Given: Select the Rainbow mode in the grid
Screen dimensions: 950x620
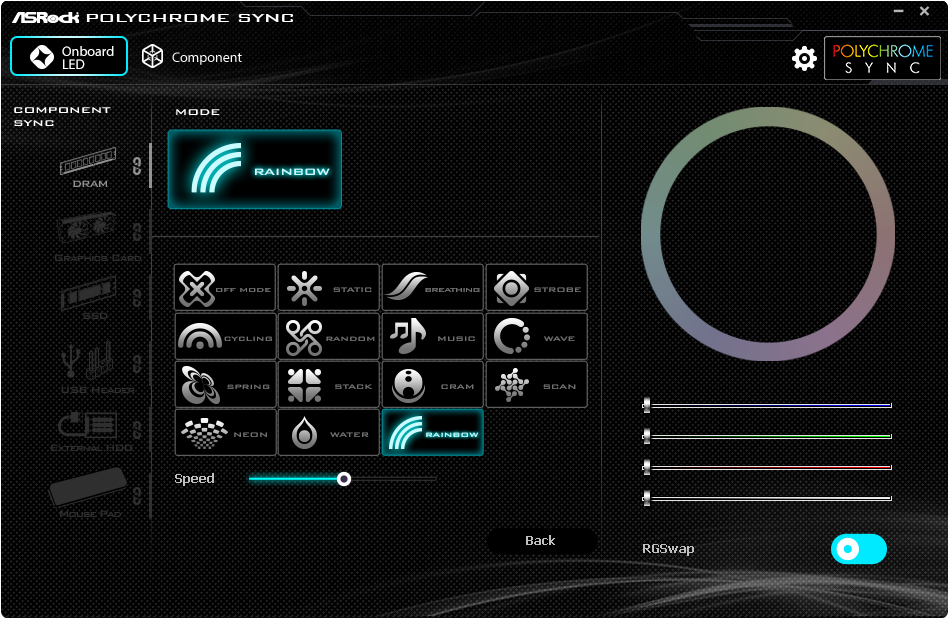Looking at the screenshot, I should (433, 433).
